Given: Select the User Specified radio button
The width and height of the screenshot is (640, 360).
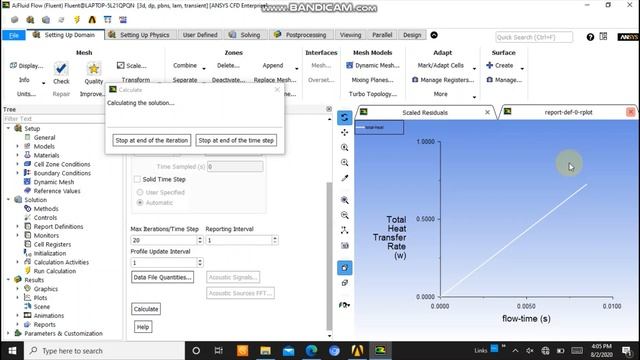Looking at the screenshot, I should (140, 192).
